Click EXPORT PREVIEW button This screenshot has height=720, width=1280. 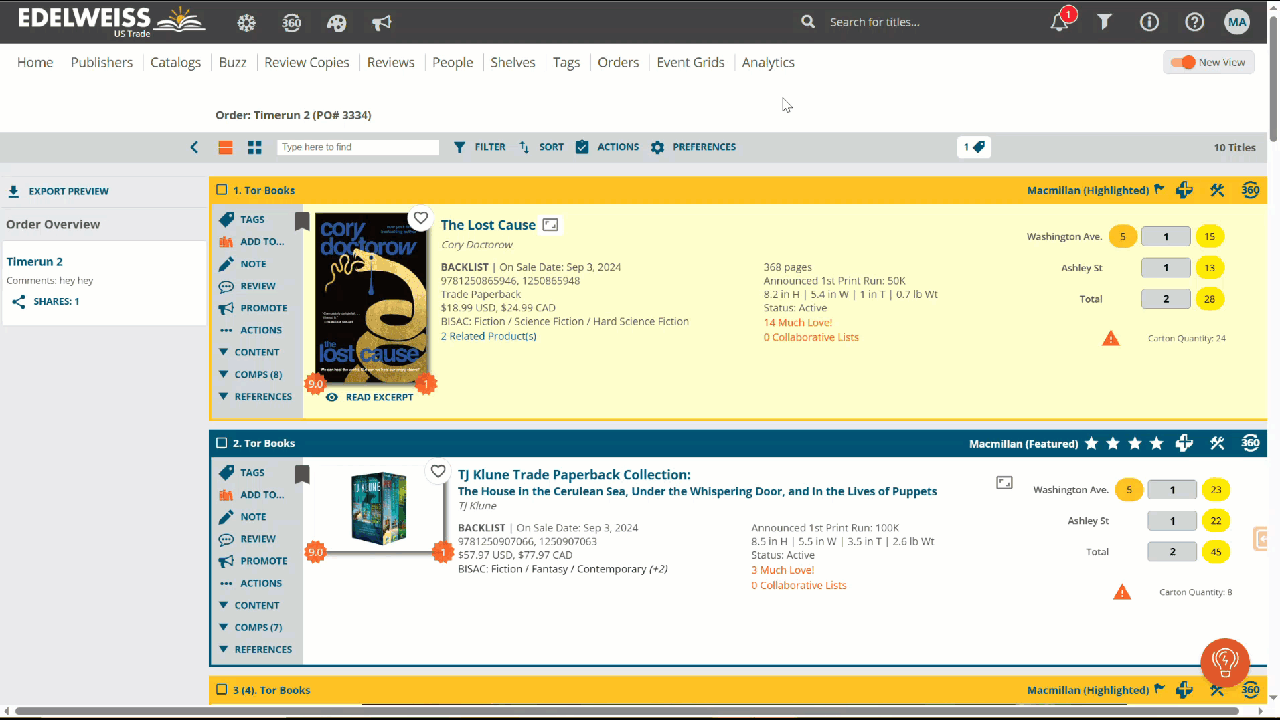point(58,191)
